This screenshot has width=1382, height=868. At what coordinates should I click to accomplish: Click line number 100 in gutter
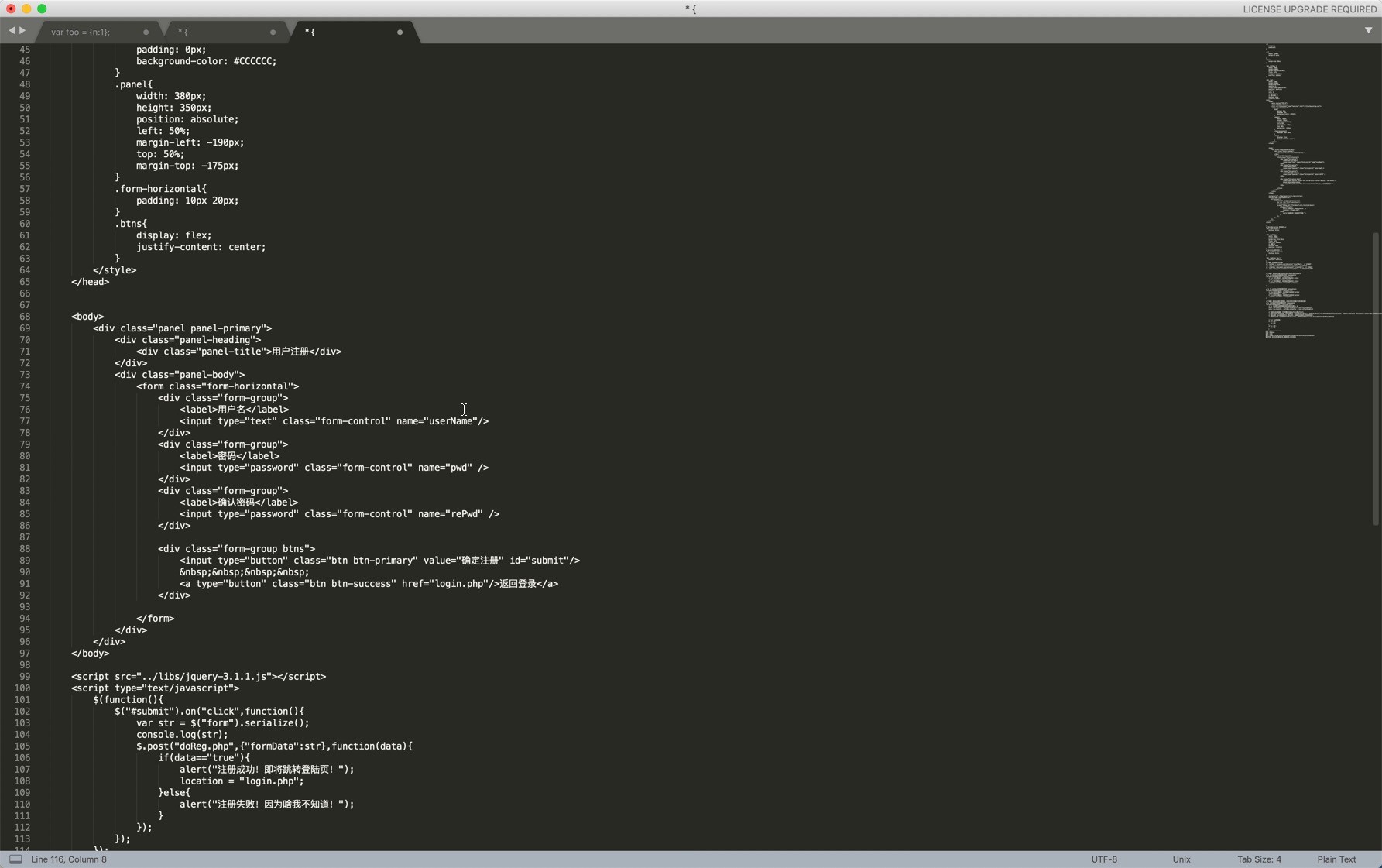(x=22, y=688)
